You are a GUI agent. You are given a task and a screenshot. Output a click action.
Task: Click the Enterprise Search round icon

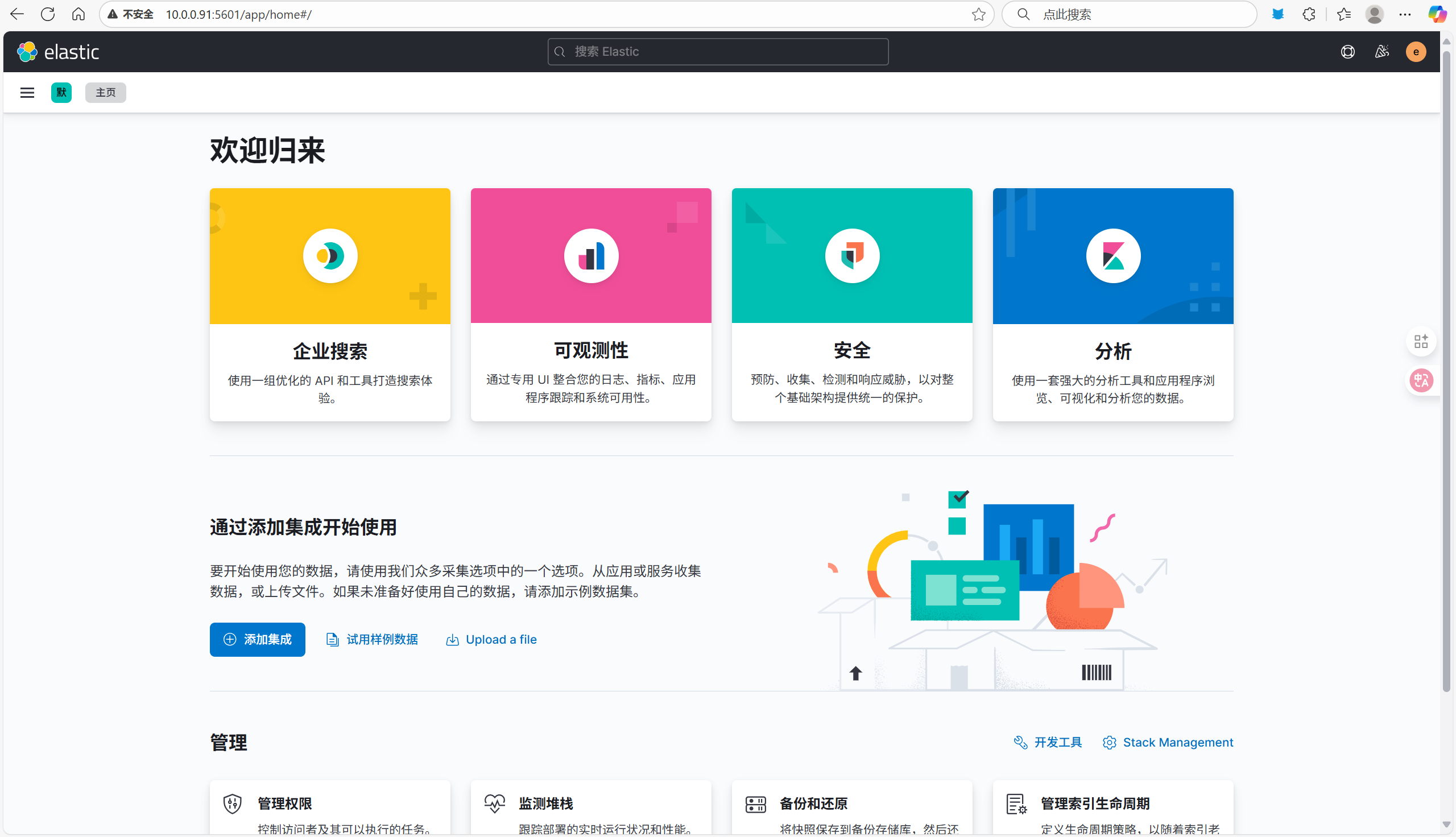[x=330, y=256]
